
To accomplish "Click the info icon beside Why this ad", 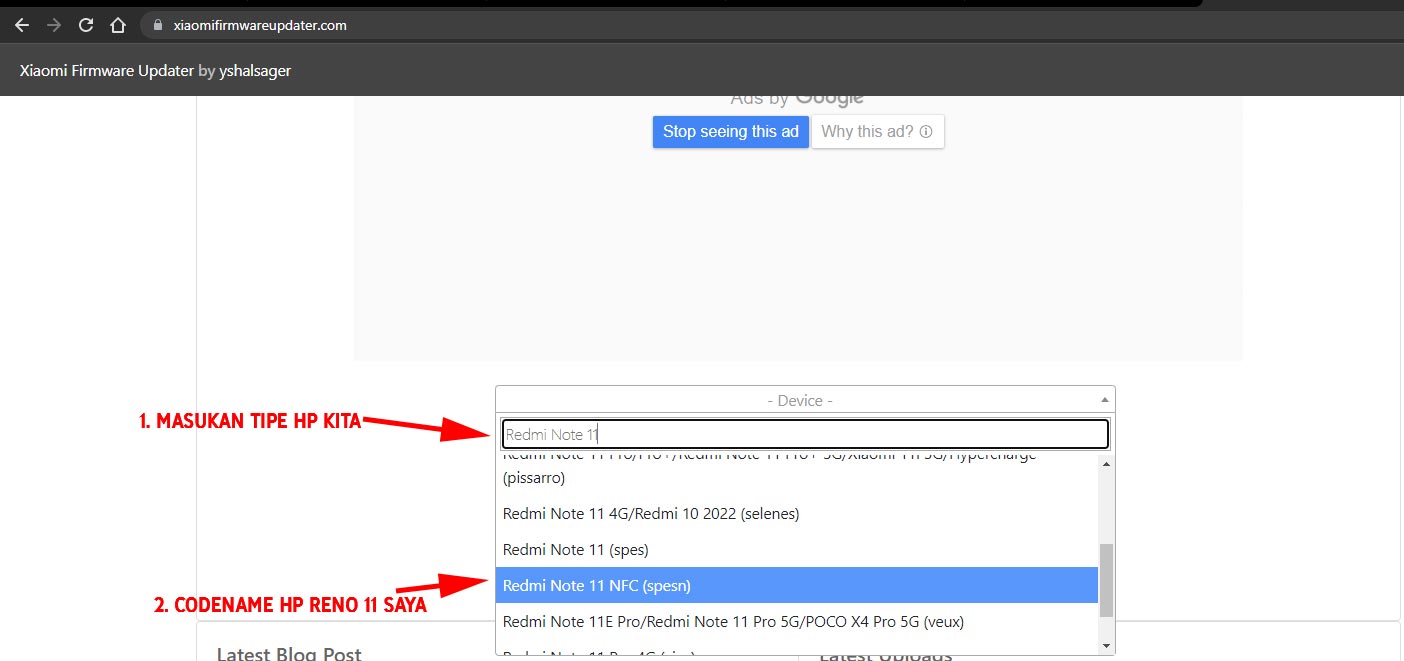I will [x=926, y=132].
